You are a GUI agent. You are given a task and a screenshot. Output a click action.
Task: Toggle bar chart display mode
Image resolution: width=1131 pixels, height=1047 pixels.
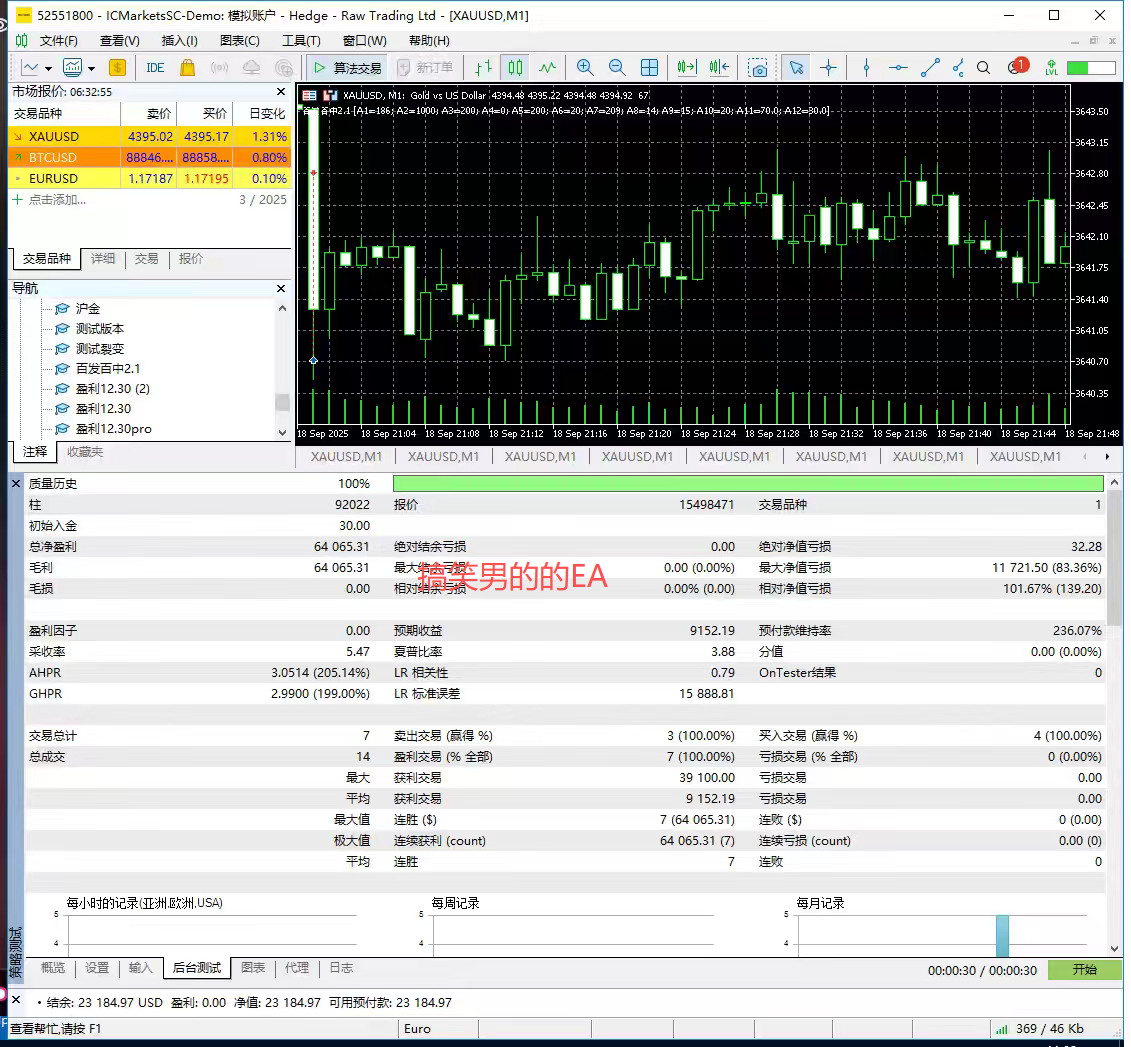484,68
